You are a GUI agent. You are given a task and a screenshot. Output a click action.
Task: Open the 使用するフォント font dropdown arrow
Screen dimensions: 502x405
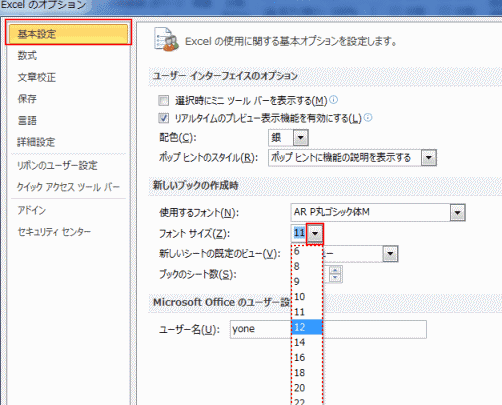coord(457,212)
